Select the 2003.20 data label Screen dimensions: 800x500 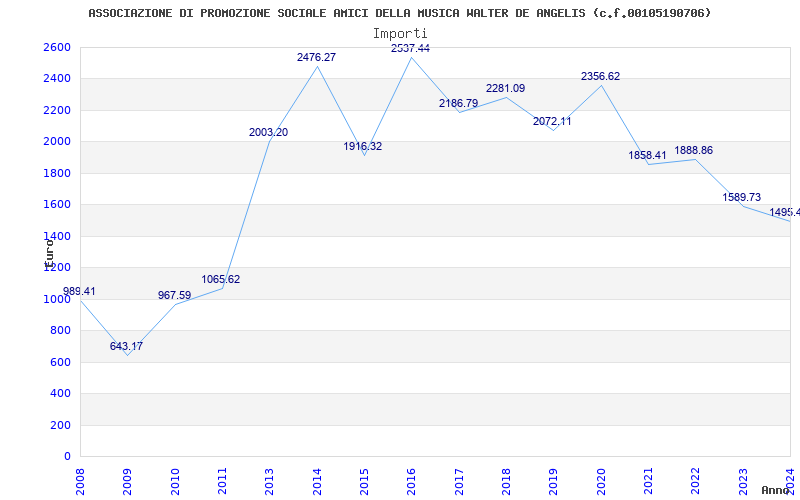click(x=268, y=133)
